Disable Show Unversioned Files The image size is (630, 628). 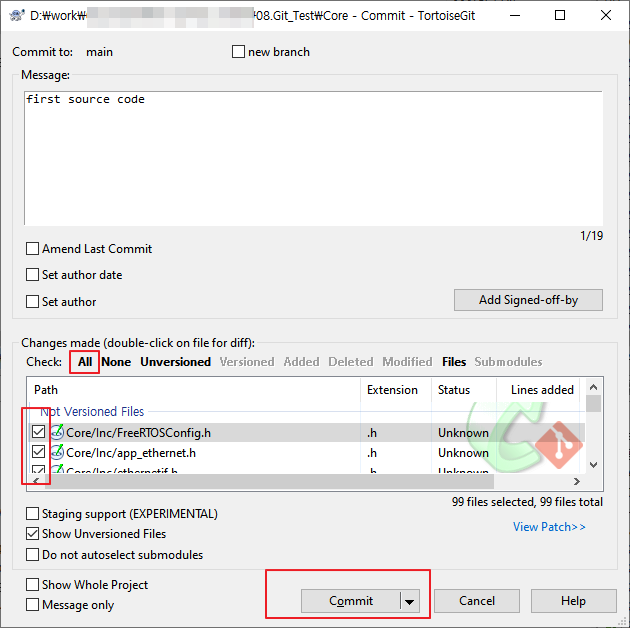point(33,534)
